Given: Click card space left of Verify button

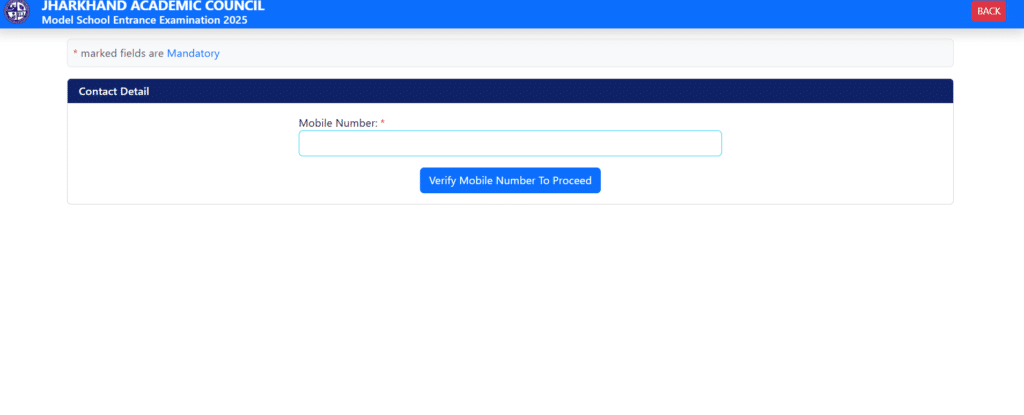Looking at the screenshot, I should point(250,181).
